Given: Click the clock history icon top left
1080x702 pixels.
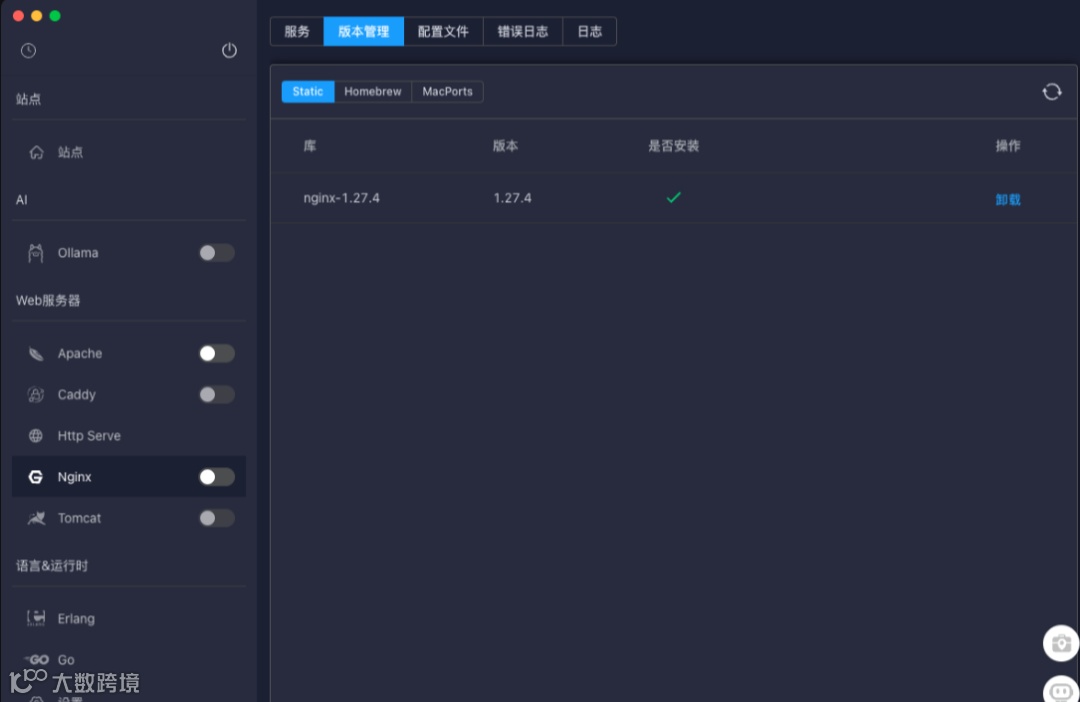Looking at the screenshot, I should pos(28,50).
